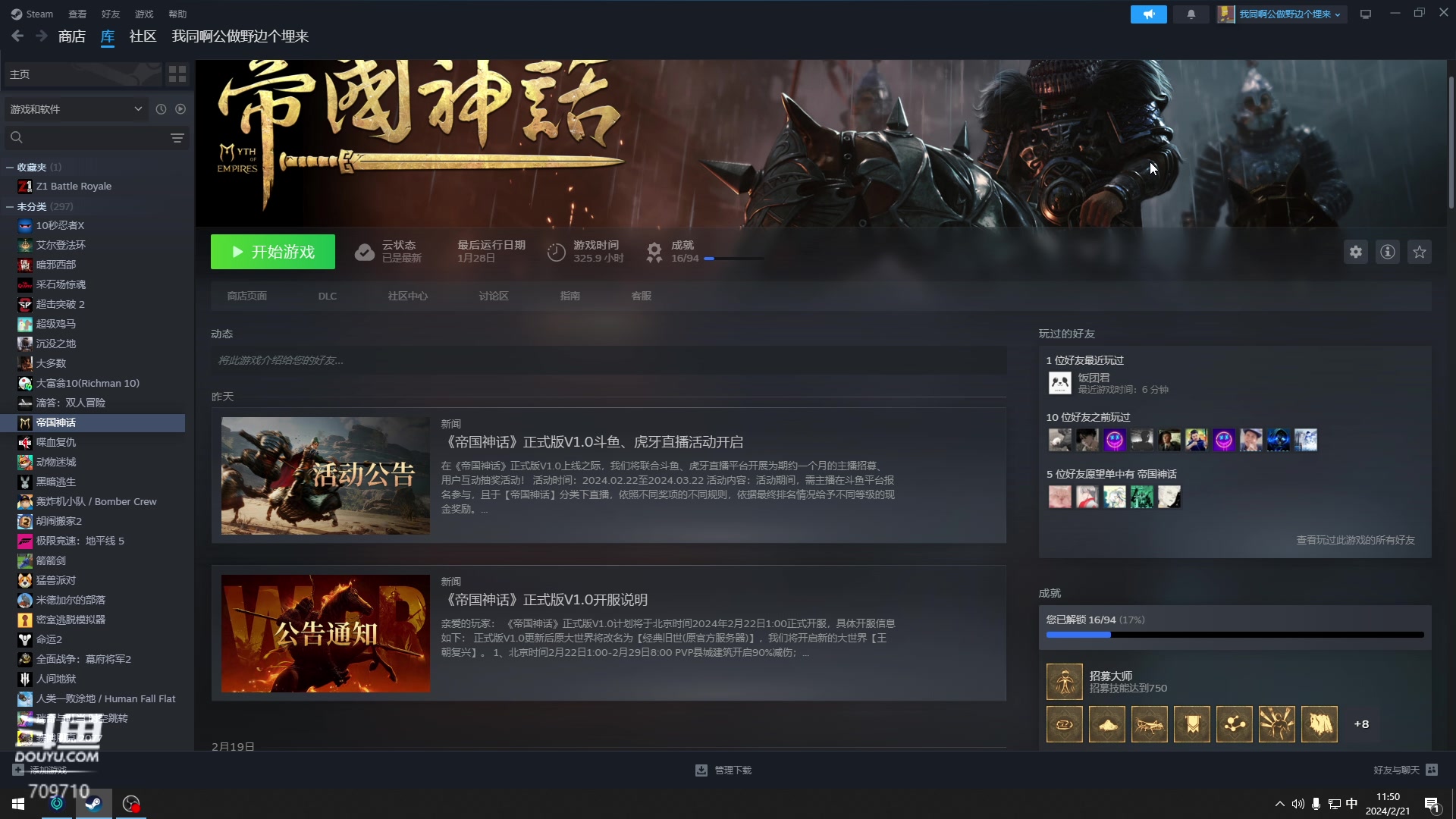Switch library to grid view icon
The image size is (1456, 819).
[177, 74]
